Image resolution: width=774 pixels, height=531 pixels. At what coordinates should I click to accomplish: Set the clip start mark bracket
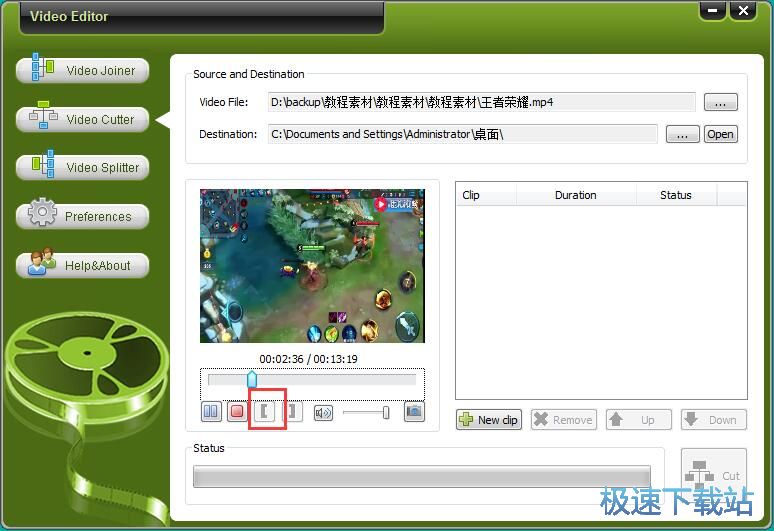coord(264,412)
